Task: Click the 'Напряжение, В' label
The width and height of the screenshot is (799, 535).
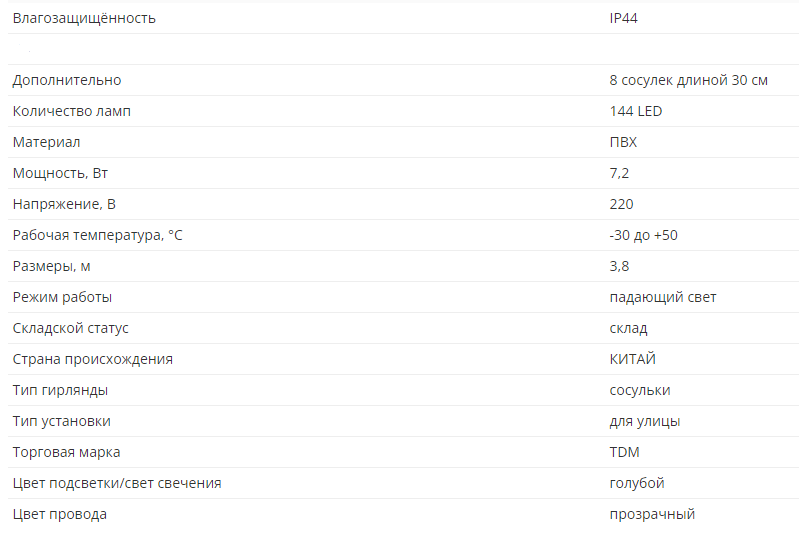Action: 64,204
